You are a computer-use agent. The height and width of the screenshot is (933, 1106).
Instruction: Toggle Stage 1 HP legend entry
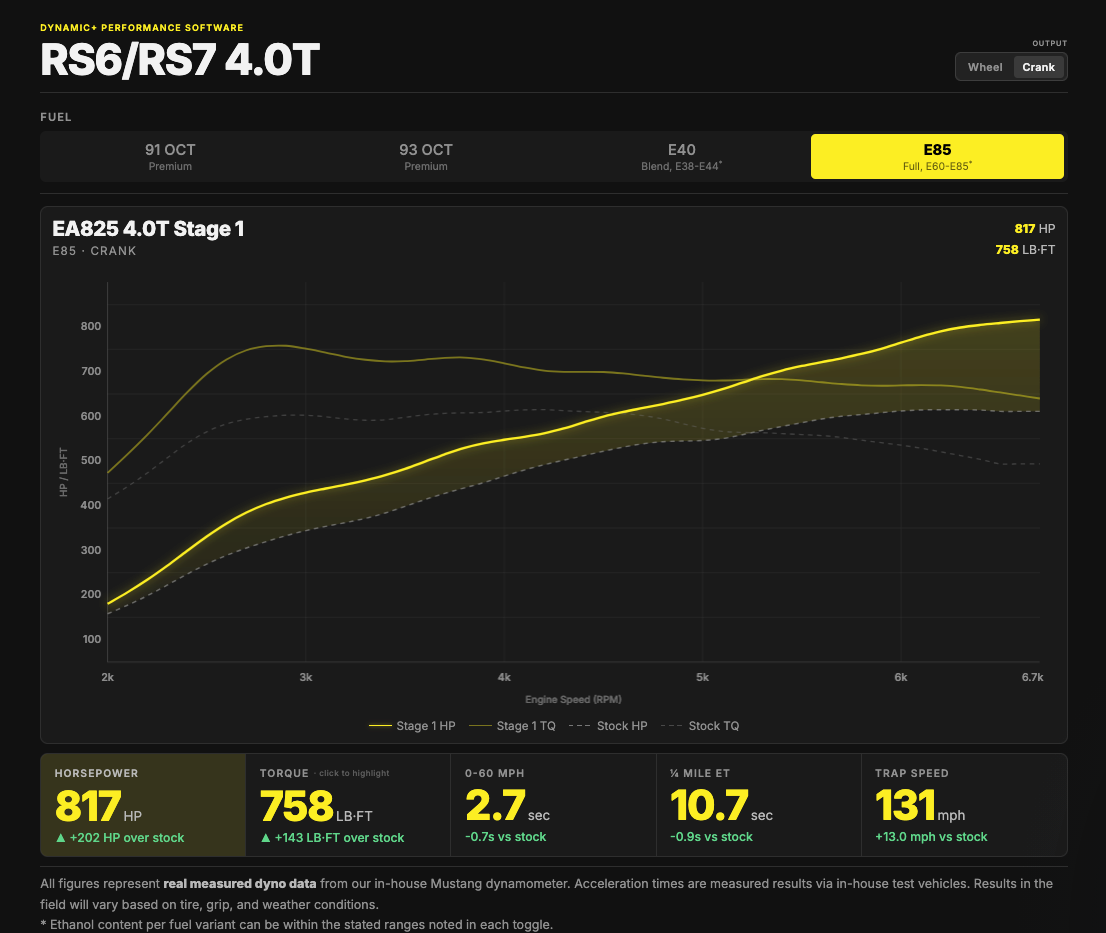[x=413, y=726]
